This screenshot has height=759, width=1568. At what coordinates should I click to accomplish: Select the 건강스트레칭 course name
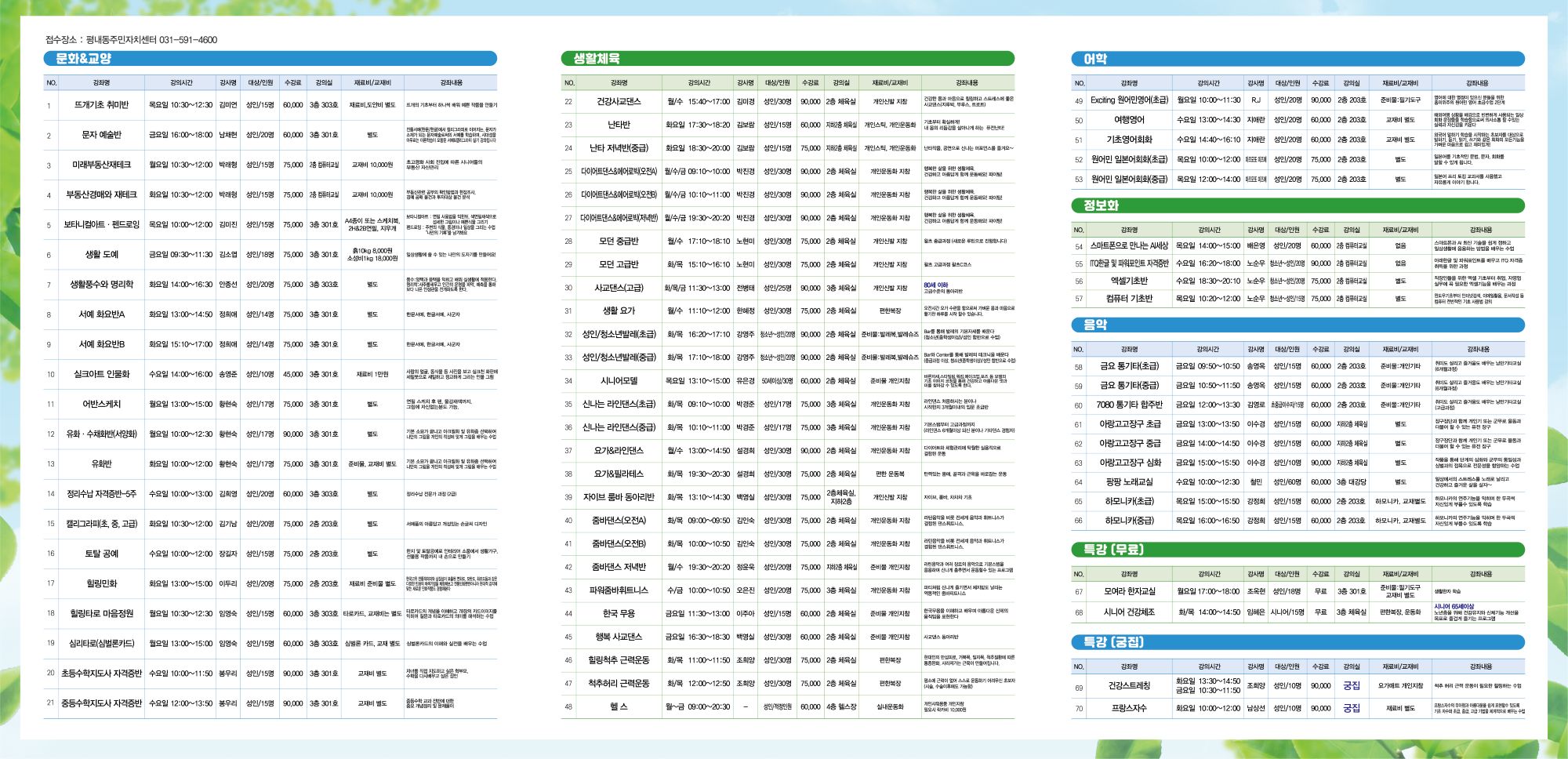click(1129, 686)
